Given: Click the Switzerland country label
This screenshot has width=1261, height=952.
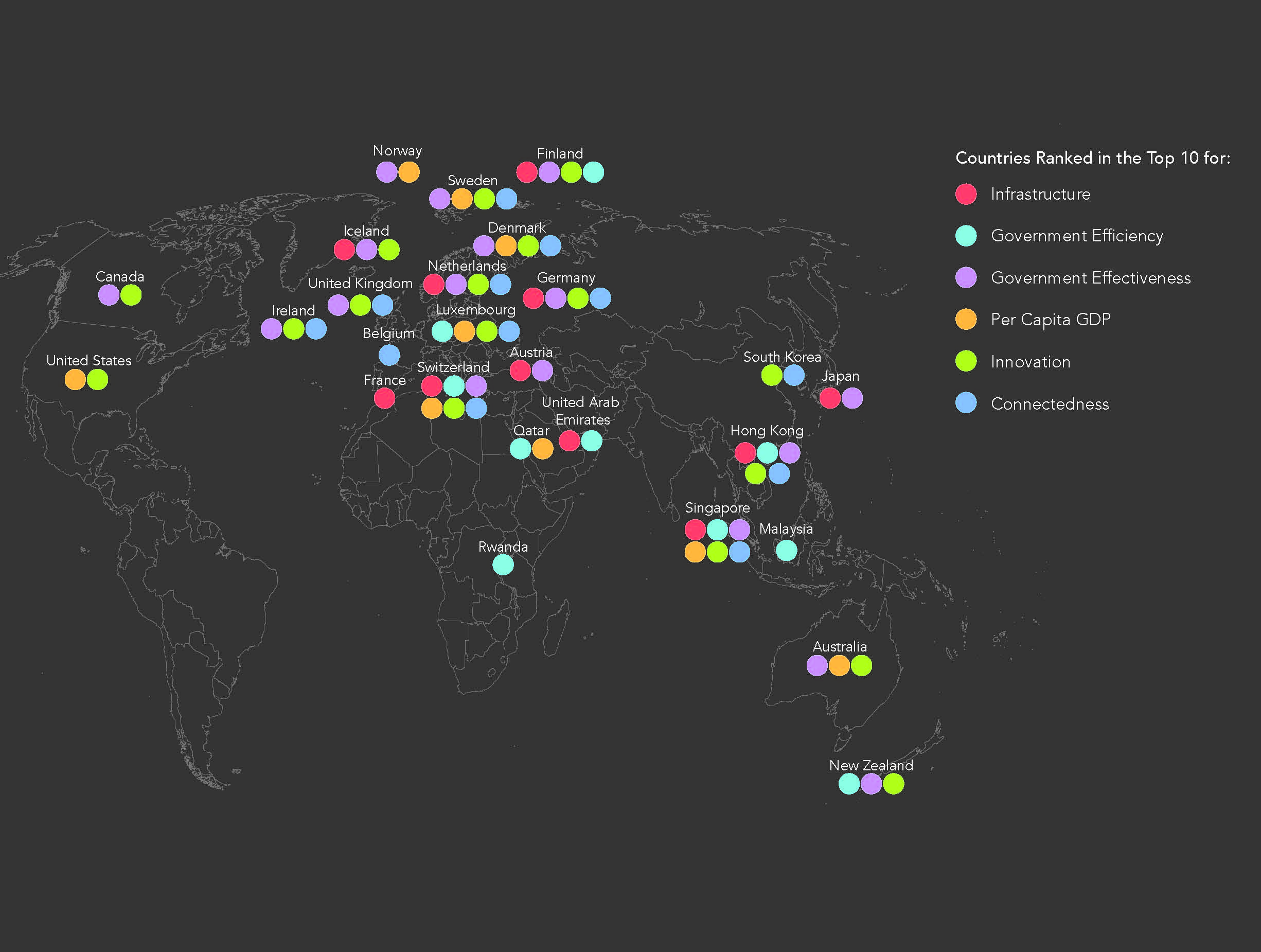Looking at the screenshot, I should (453, 367).
